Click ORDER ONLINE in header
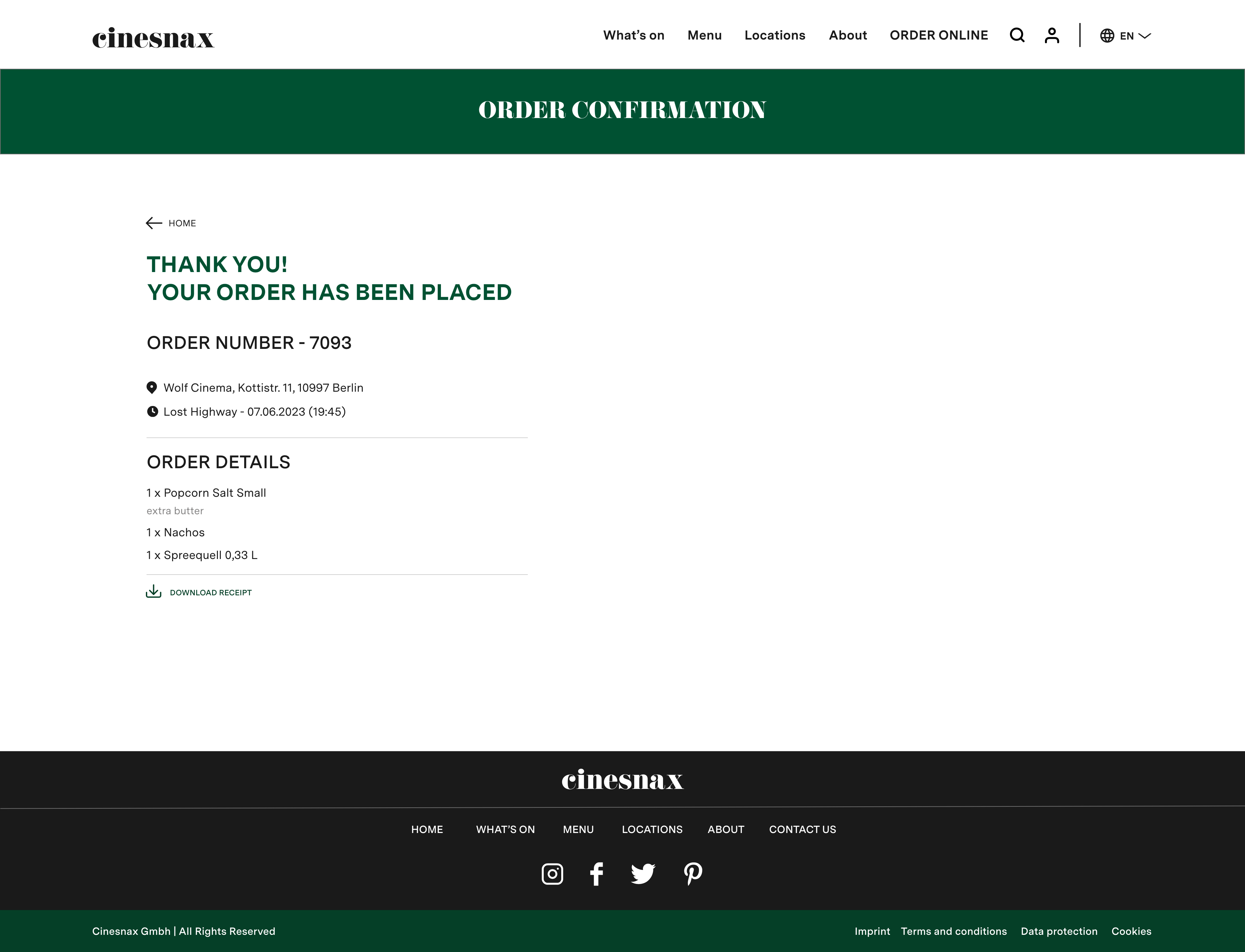The width and height of the screenshot is (1245, 952). [938, 35]
